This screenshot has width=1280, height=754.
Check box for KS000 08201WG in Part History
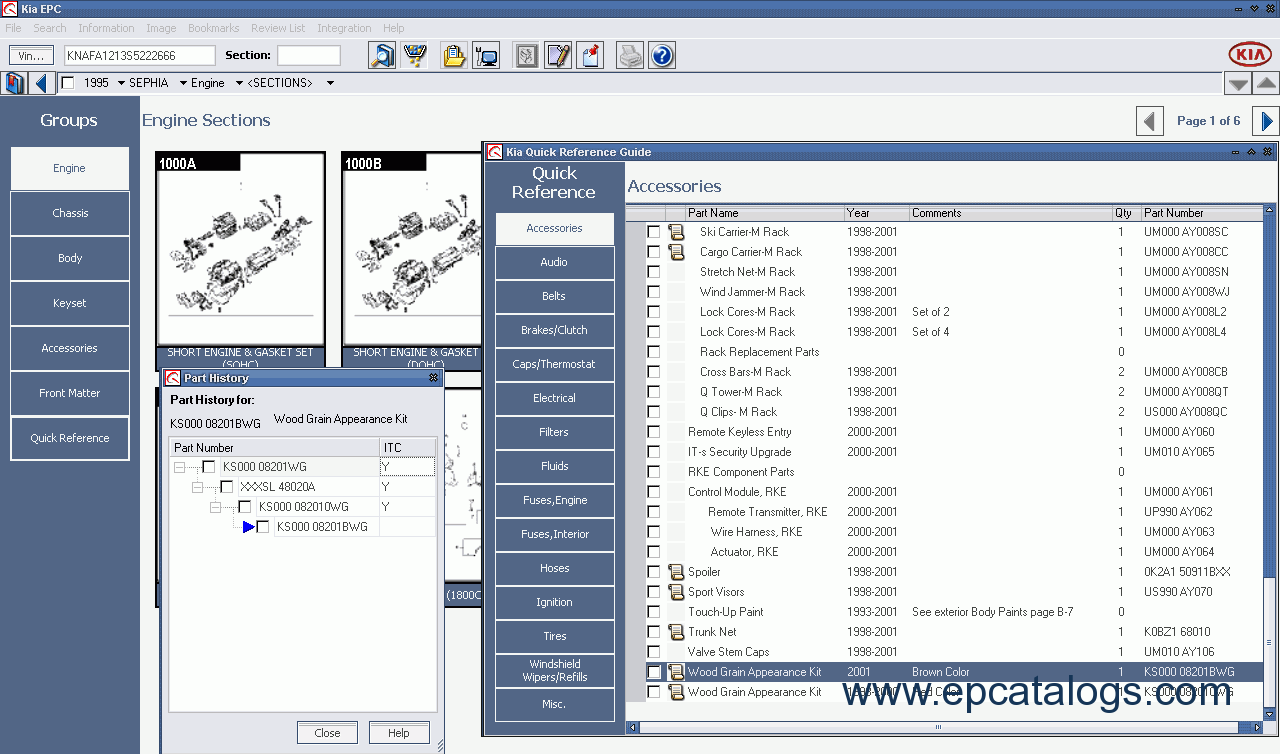point(209,467)
